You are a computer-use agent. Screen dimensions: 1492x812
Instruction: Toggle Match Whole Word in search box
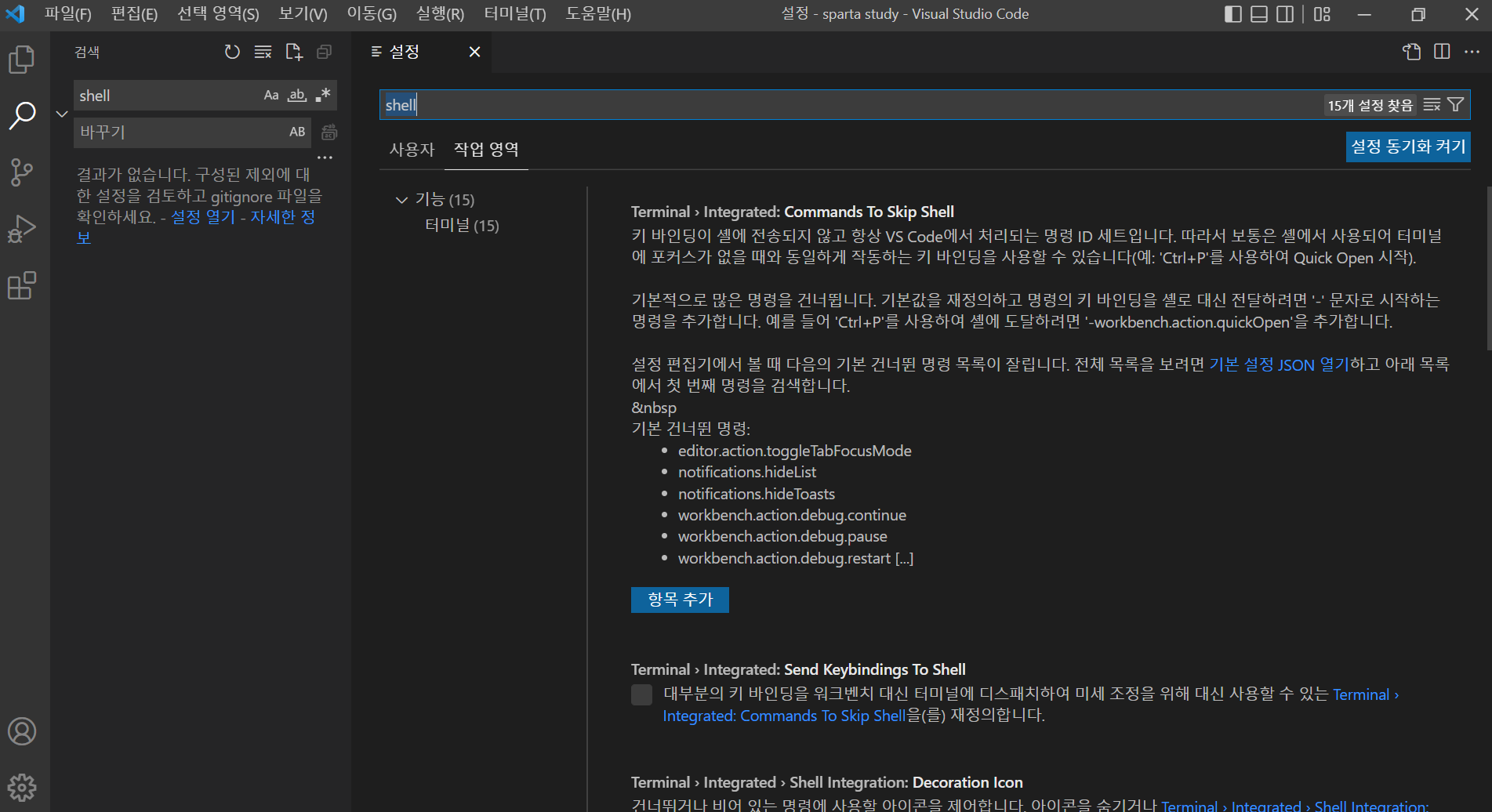click(296, 95)
